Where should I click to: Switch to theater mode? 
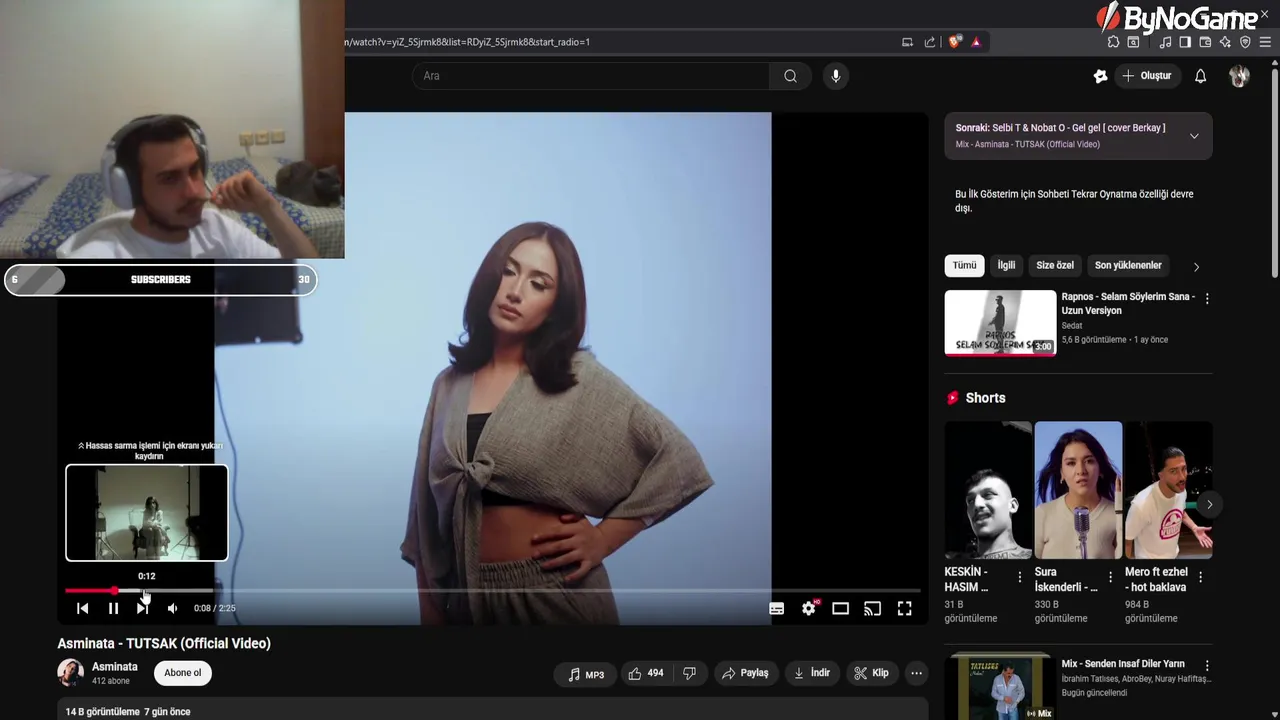click(840, 608)
